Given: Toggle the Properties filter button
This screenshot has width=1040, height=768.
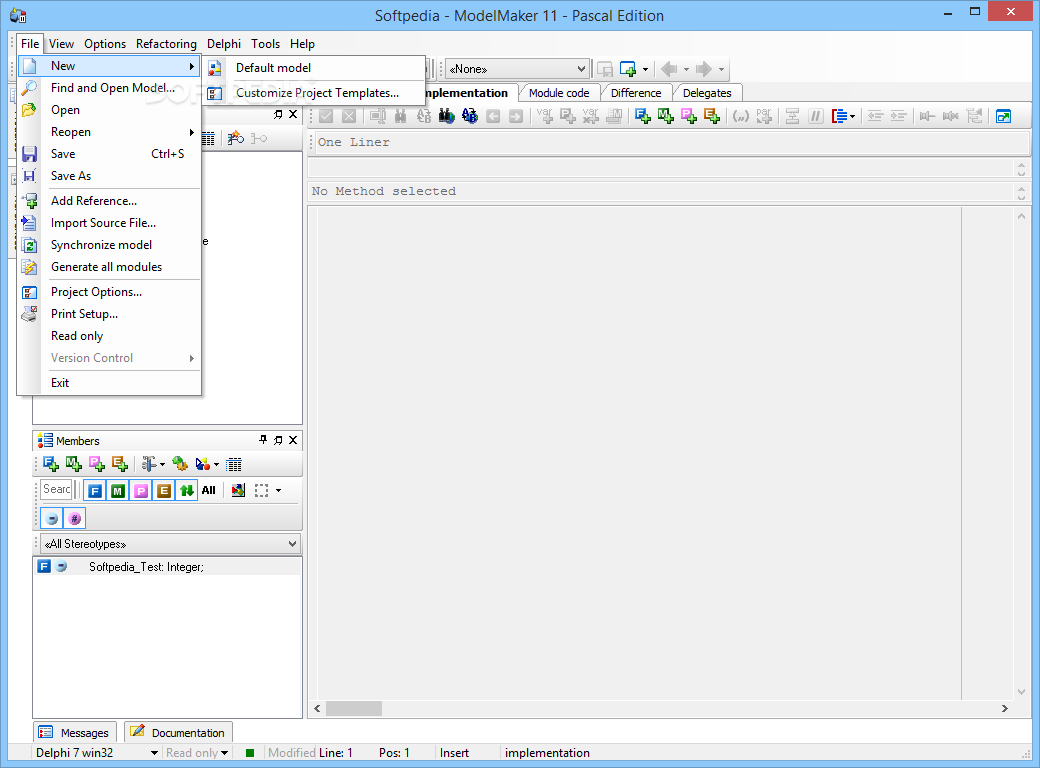Looking at the screenshot, I should [141, 491].
